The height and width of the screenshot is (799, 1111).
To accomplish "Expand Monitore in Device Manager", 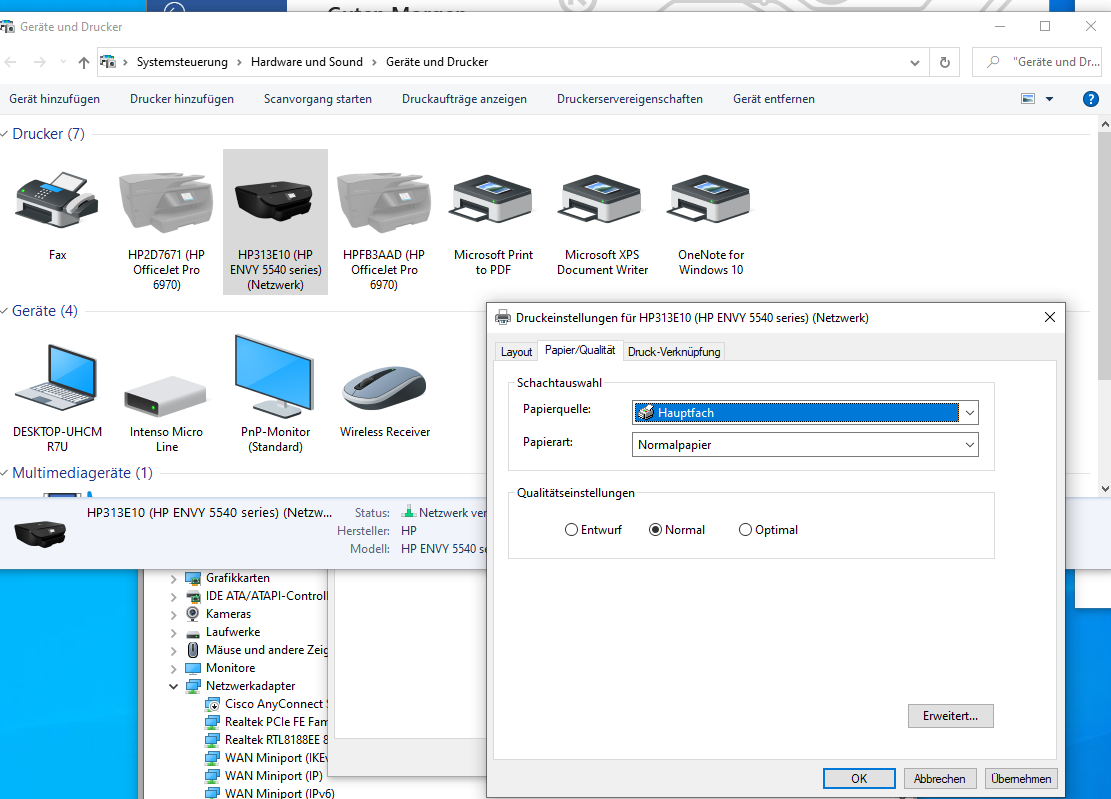I will pyautogui.click(x=174, y=668).
